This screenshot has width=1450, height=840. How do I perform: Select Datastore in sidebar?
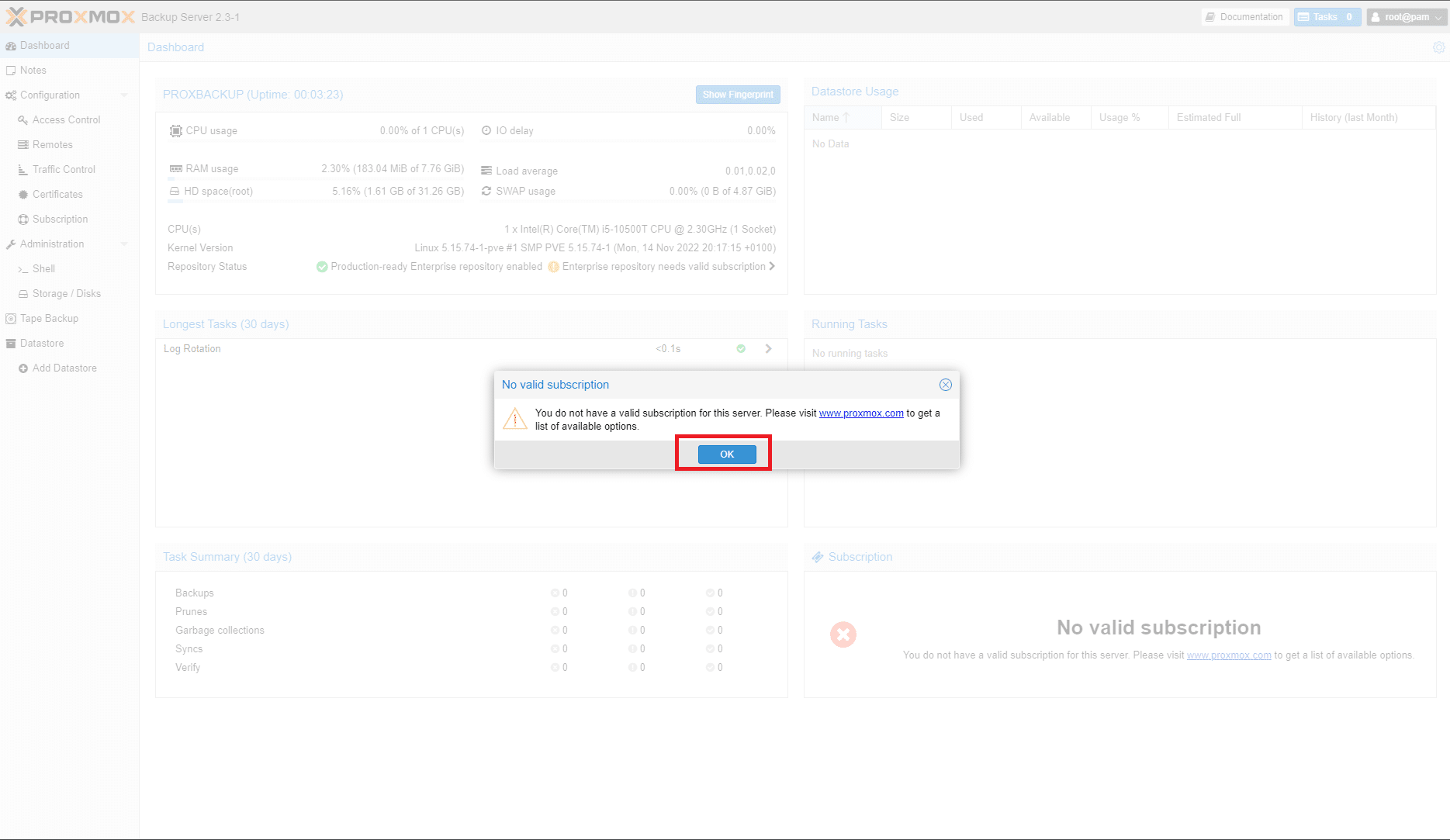[69, 344]
